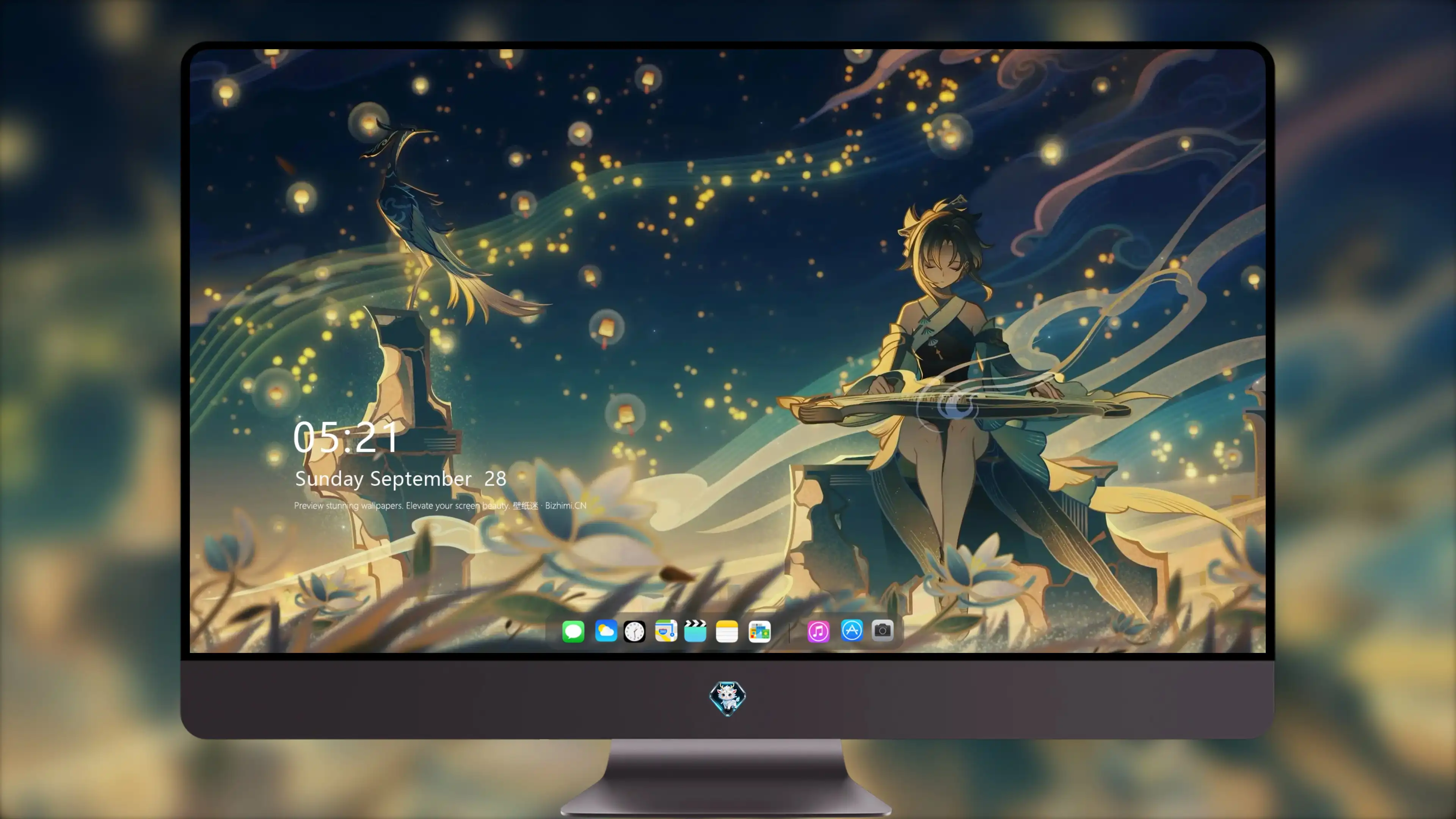Screen dimensions: 1456x819
Task: Open the Camera app in the dock
Action: [882, 630]
